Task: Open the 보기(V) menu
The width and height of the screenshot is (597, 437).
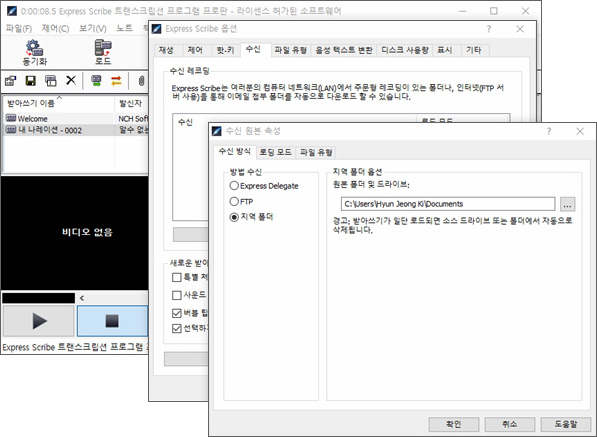Action: pos(93,29)
